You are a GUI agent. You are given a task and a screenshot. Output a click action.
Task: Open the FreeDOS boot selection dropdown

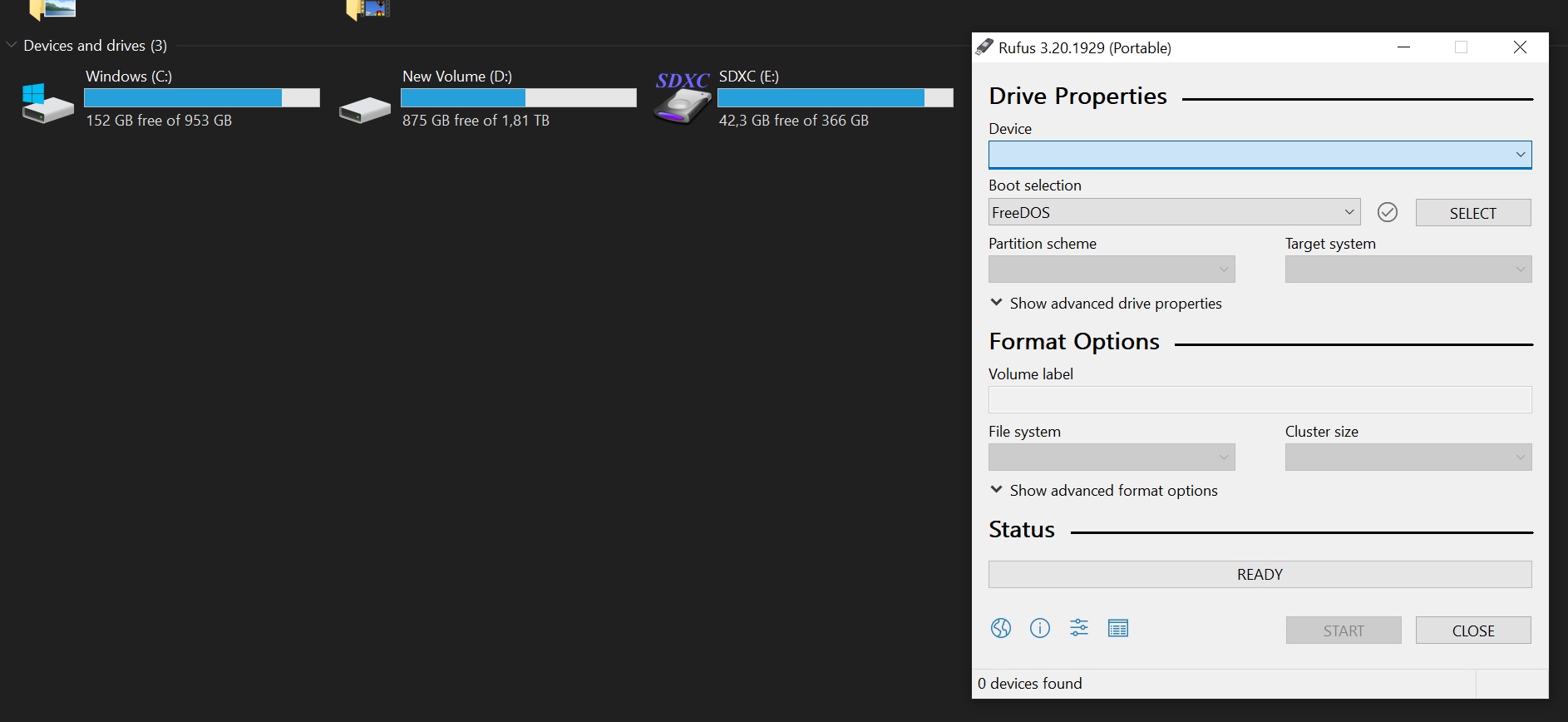click(1174, 212)
